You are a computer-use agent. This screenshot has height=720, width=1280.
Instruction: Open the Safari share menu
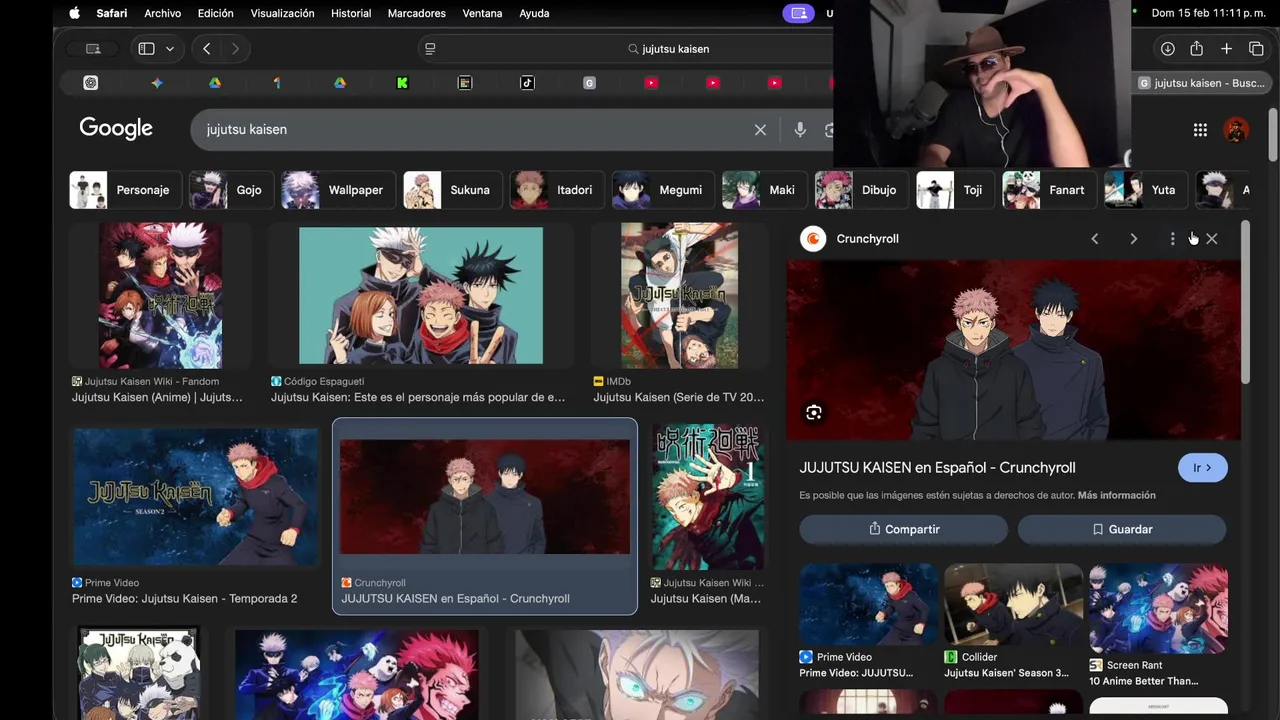[x=1196, y=49]
